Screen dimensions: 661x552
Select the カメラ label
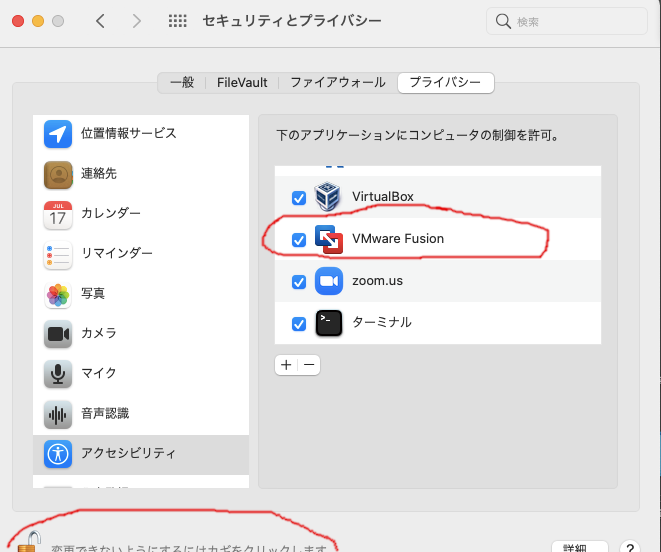coord(99,333)
